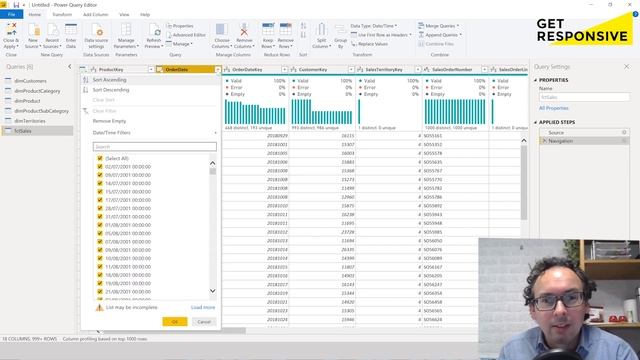
Task: Open the Data Type: Date/Time dropdown
Action: coord(374,26)
